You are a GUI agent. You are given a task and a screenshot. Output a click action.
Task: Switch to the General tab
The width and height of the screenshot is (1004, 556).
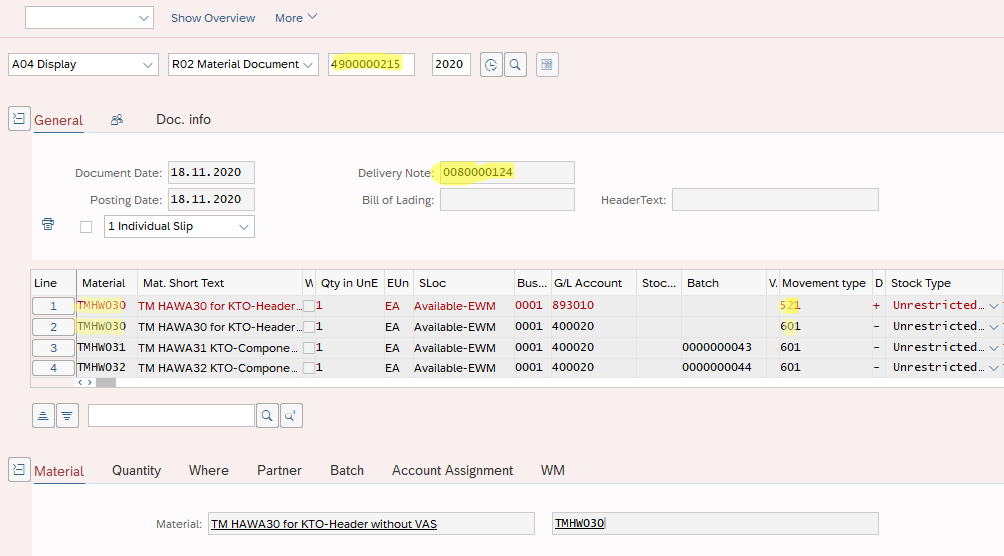pos(58,120)
